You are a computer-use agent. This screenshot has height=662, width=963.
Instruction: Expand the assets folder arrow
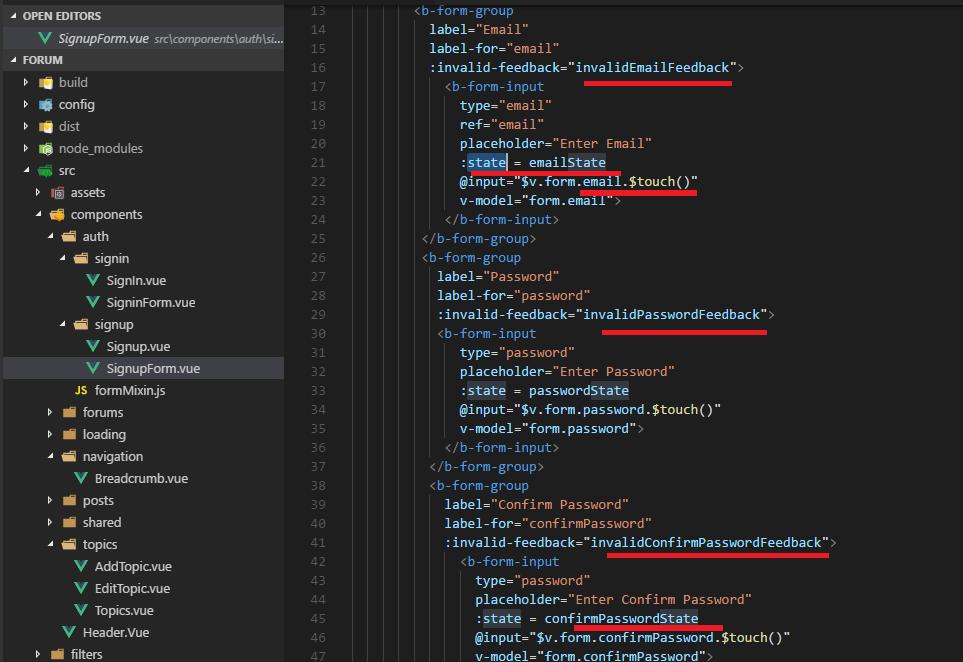tap(38, 192)
